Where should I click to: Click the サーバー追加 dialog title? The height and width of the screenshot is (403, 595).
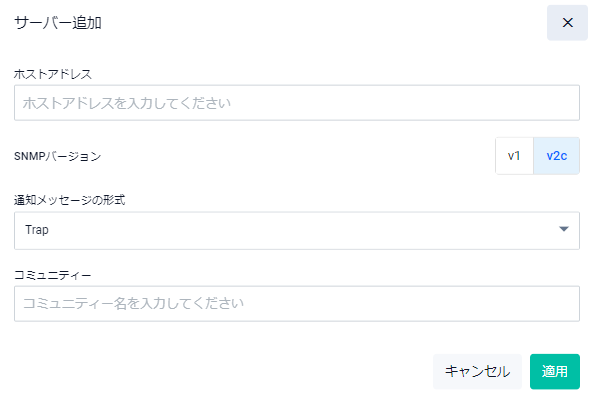(x=58, y=23)
